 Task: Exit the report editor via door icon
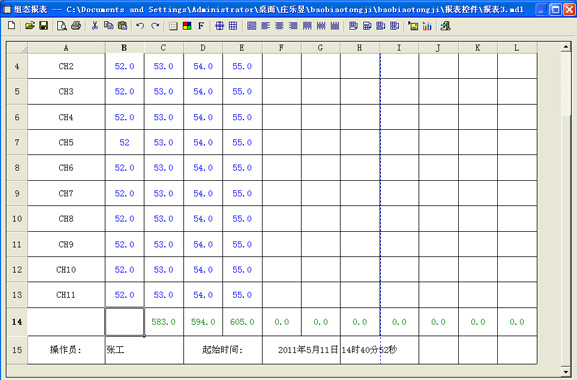click(x=445, y=25)
